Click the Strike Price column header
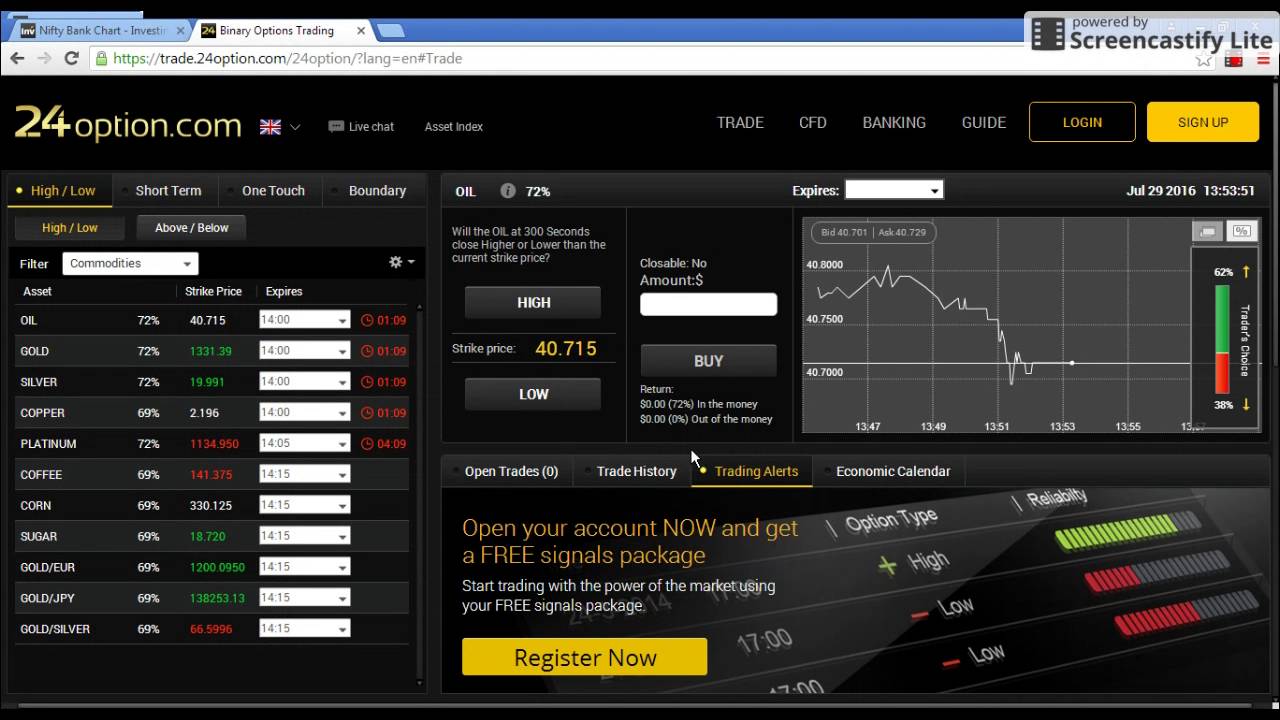This screenshot has width=1280, height=720. [x=213, y=291]
